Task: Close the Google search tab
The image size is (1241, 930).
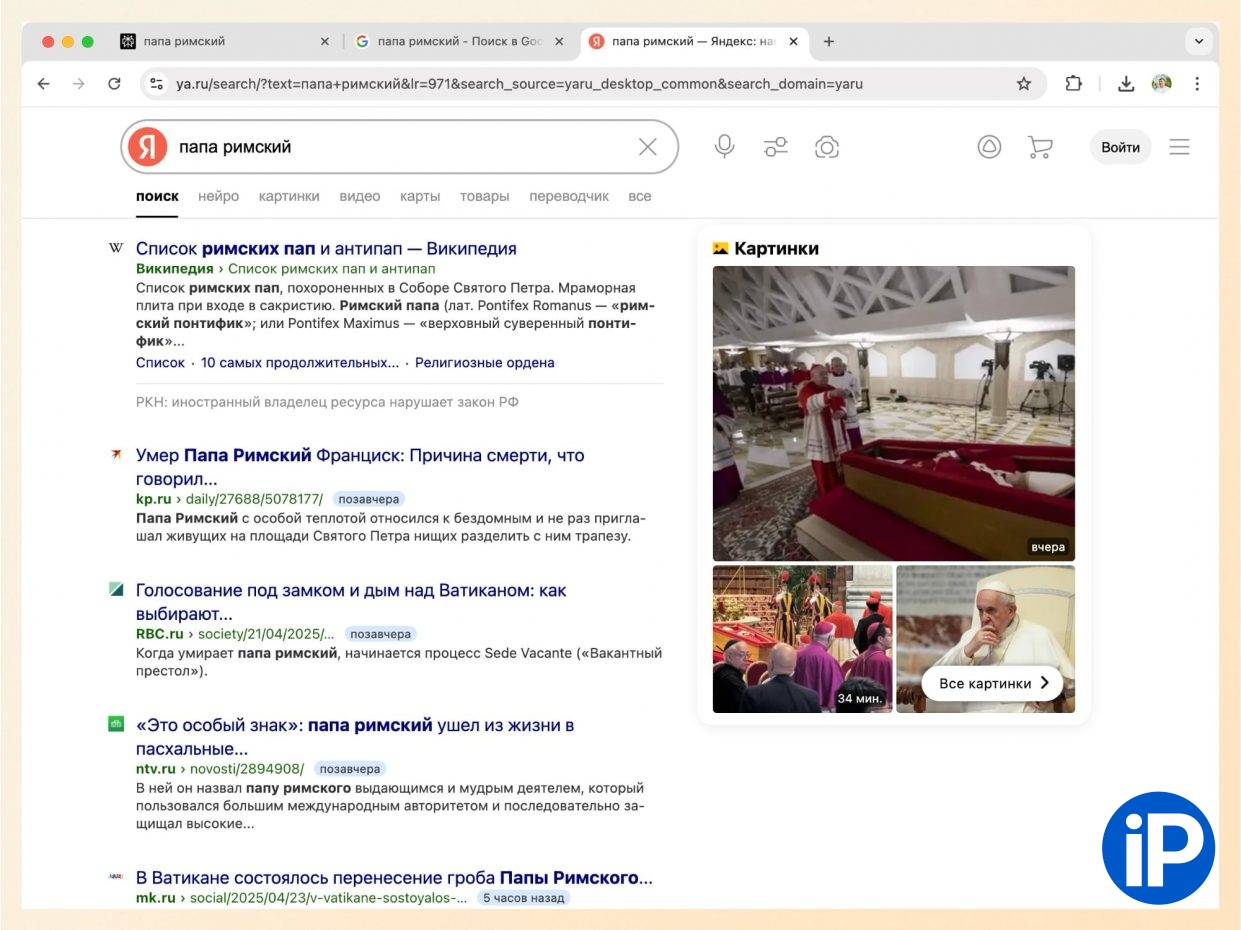Action: tap(559, 42)
